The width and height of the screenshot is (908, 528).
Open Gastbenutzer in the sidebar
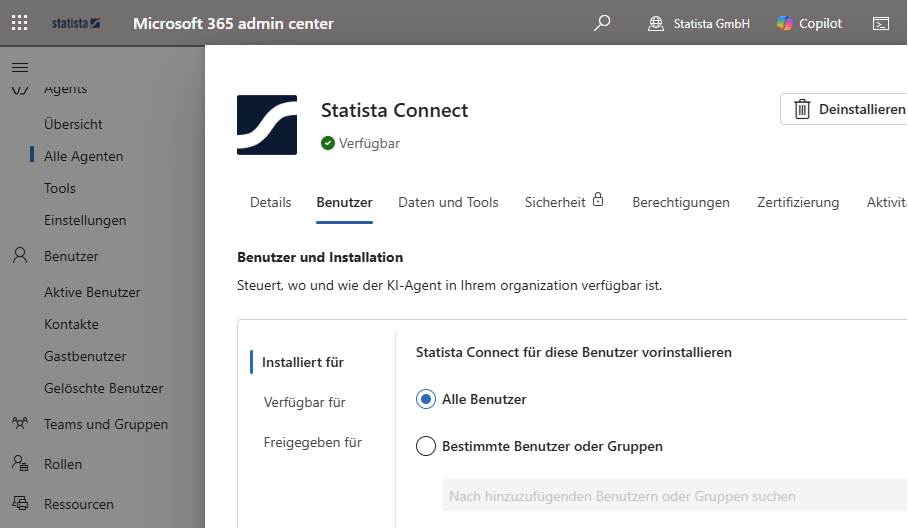click(x=85, y=356)
